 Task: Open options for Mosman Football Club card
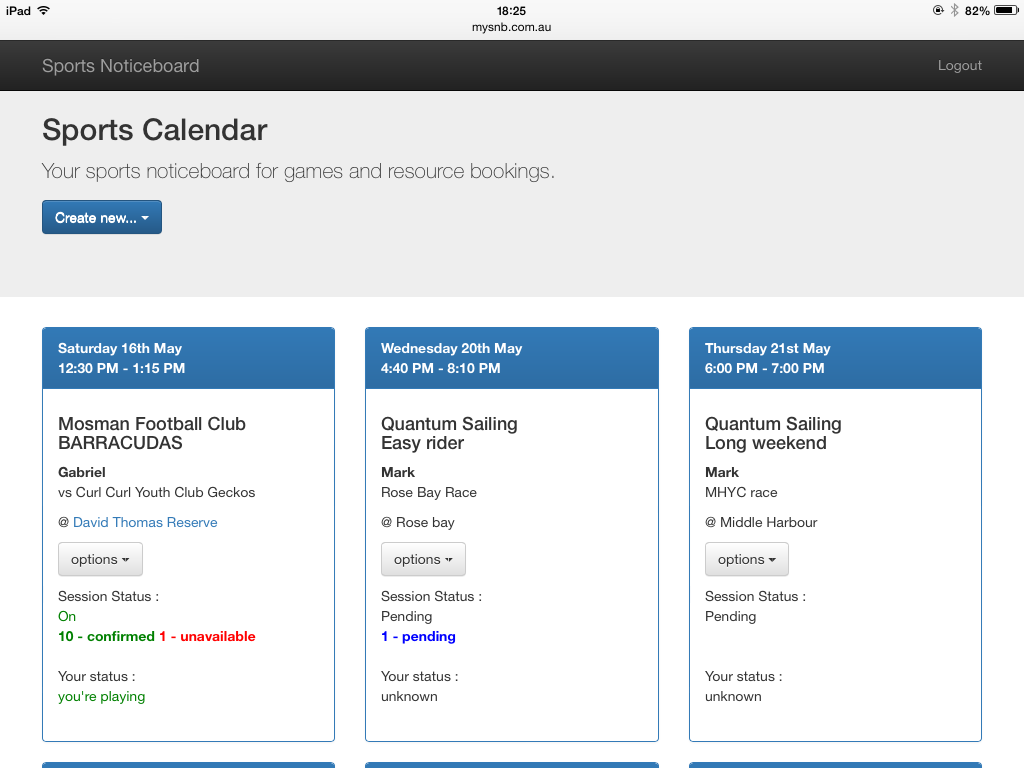[x=100, y=560]
